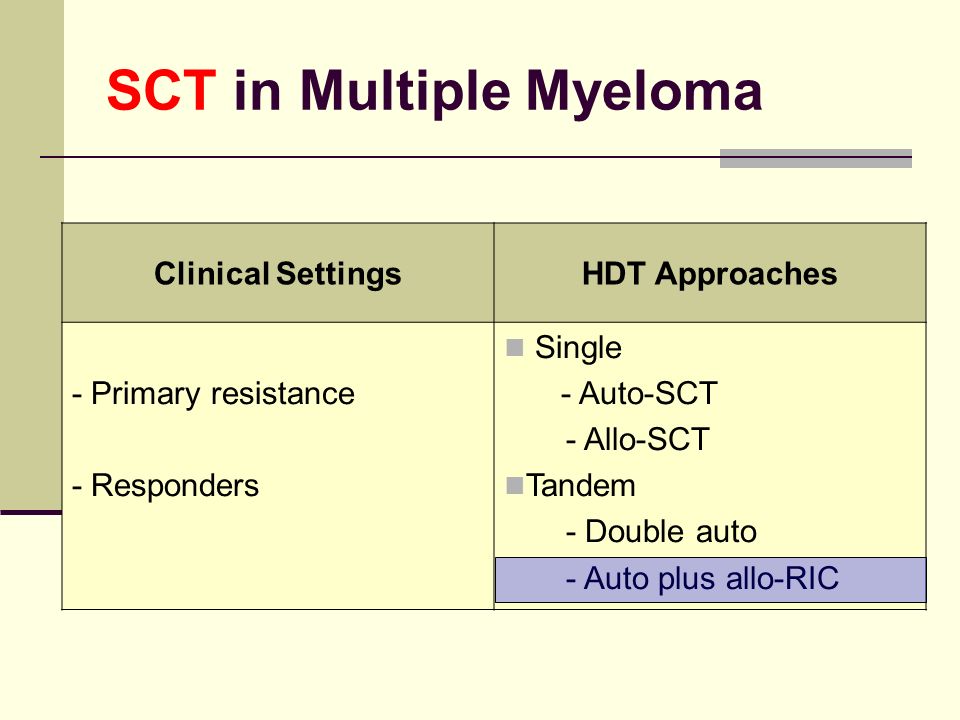Select the Responders entry

tap(165, 486)
